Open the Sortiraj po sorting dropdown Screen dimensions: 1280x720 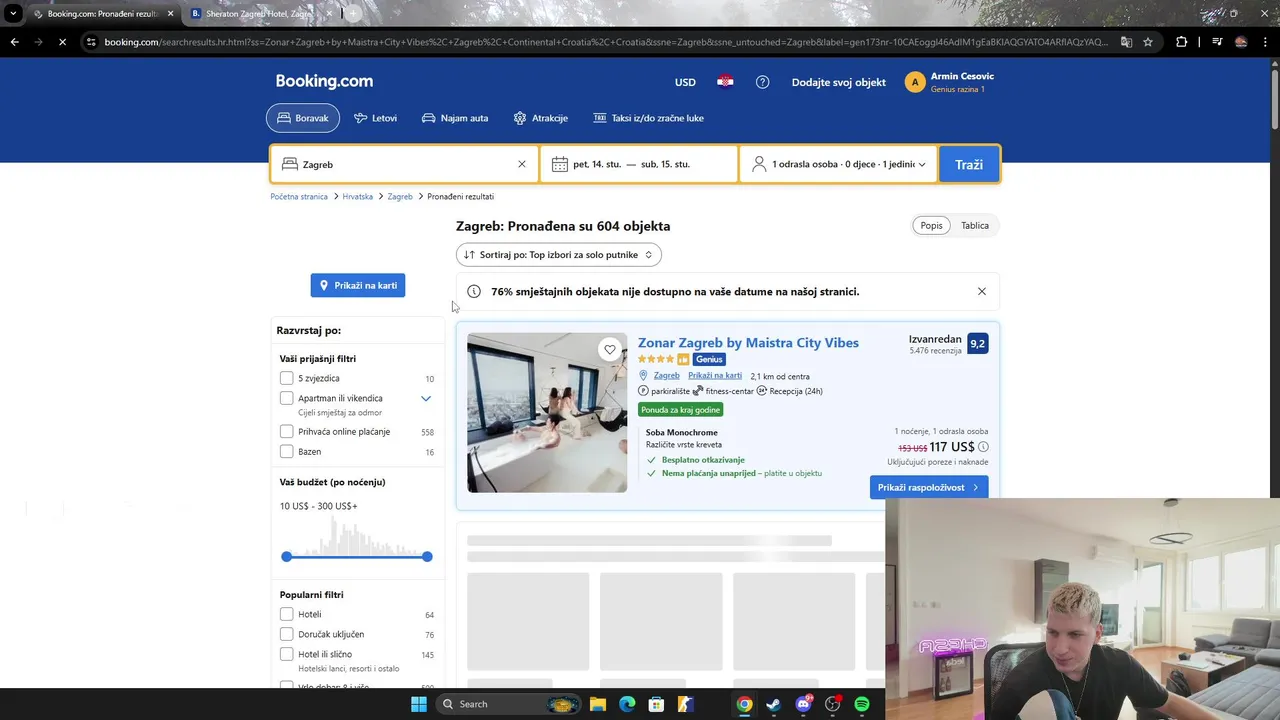(x=559, y=255)
